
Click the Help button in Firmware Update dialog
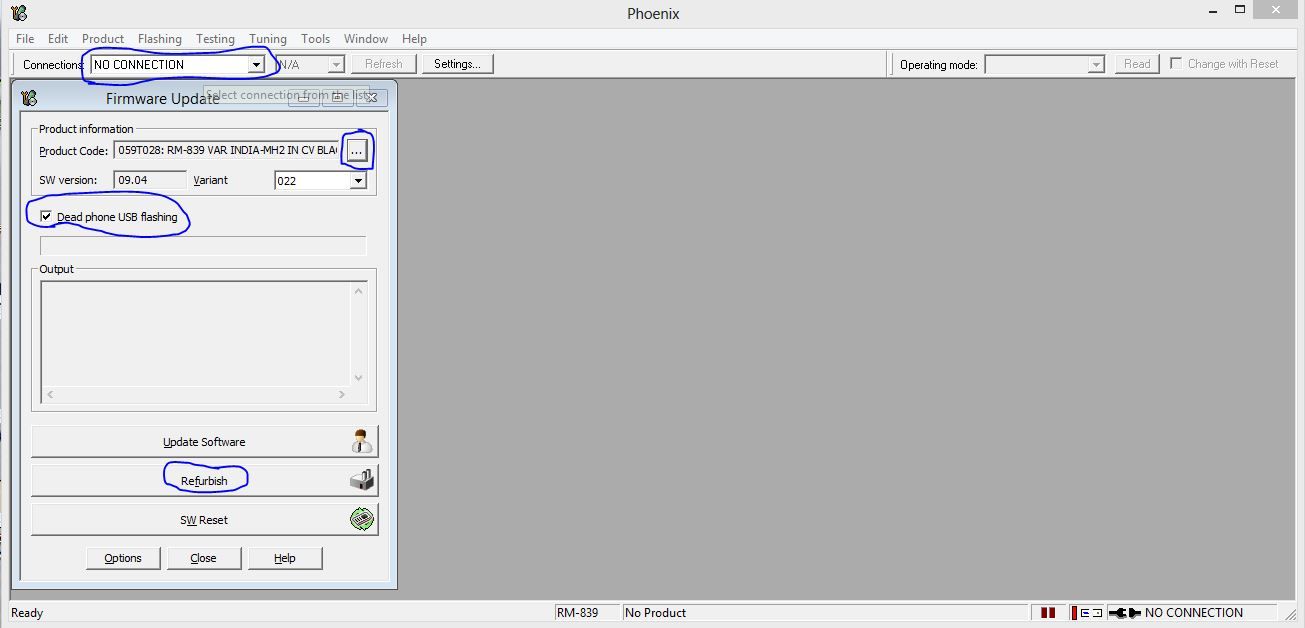point(285,558)
